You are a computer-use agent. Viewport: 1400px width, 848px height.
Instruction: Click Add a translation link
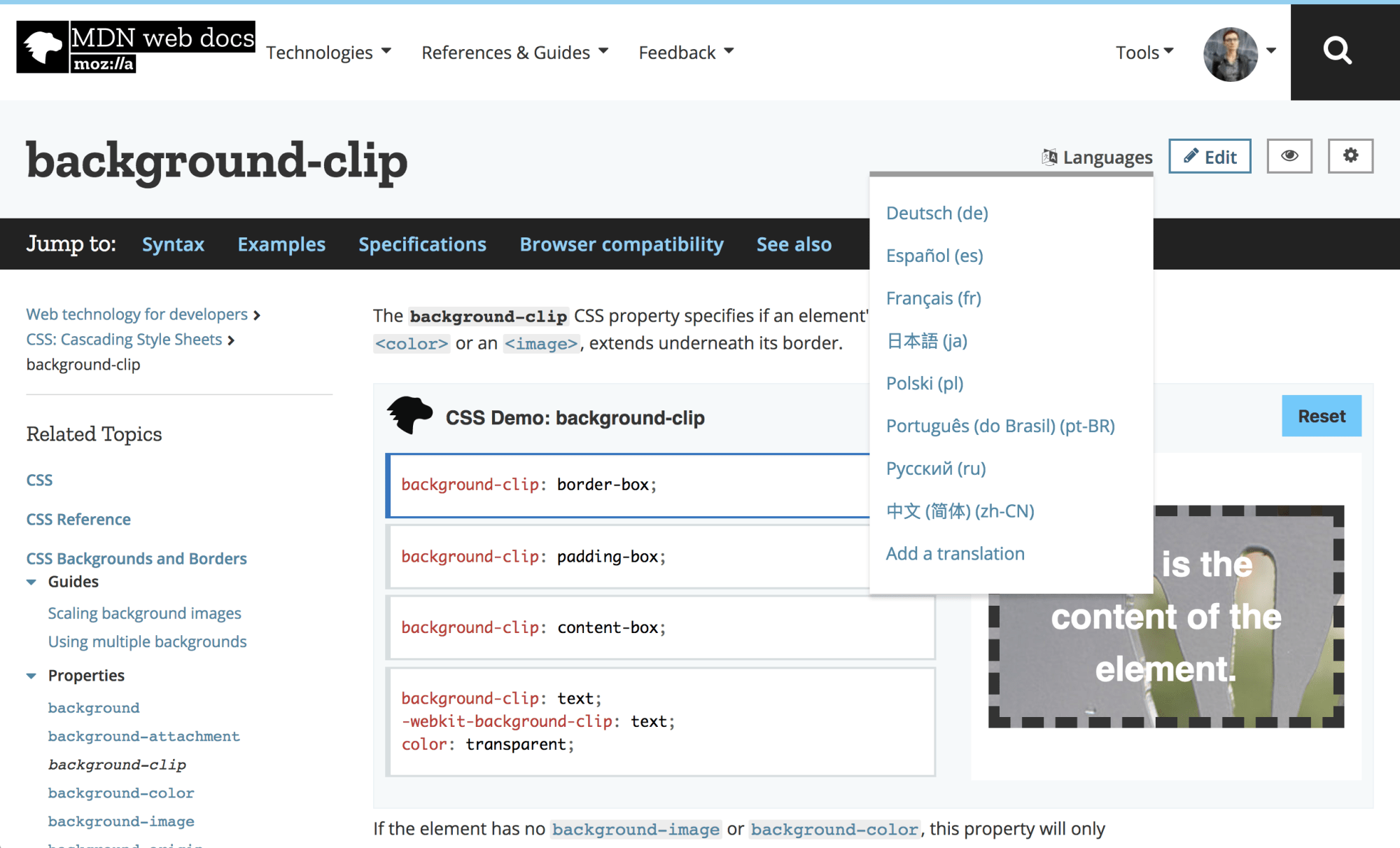[955, 552]
